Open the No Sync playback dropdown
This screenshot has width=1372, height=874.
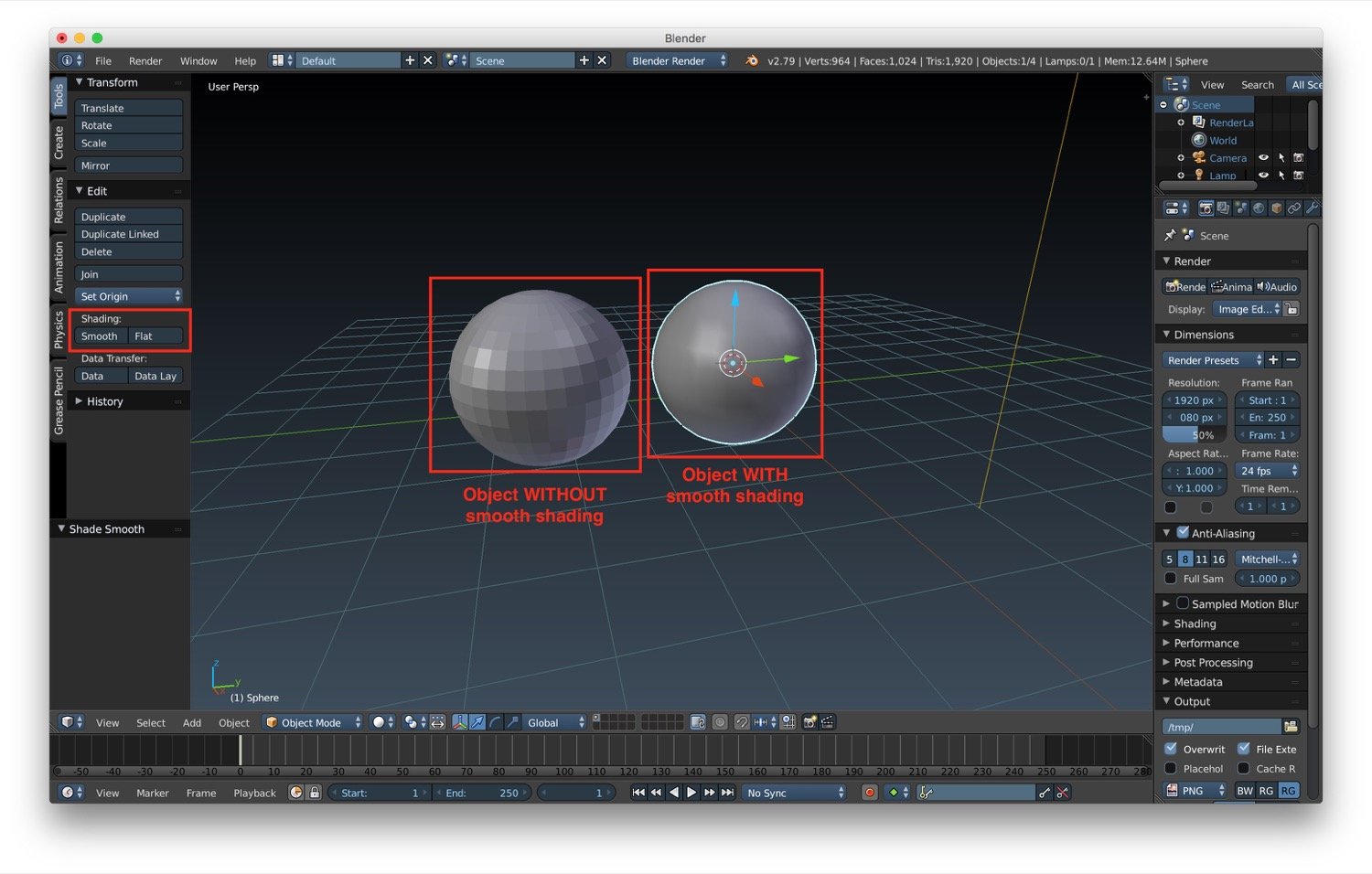click(794, 793)
